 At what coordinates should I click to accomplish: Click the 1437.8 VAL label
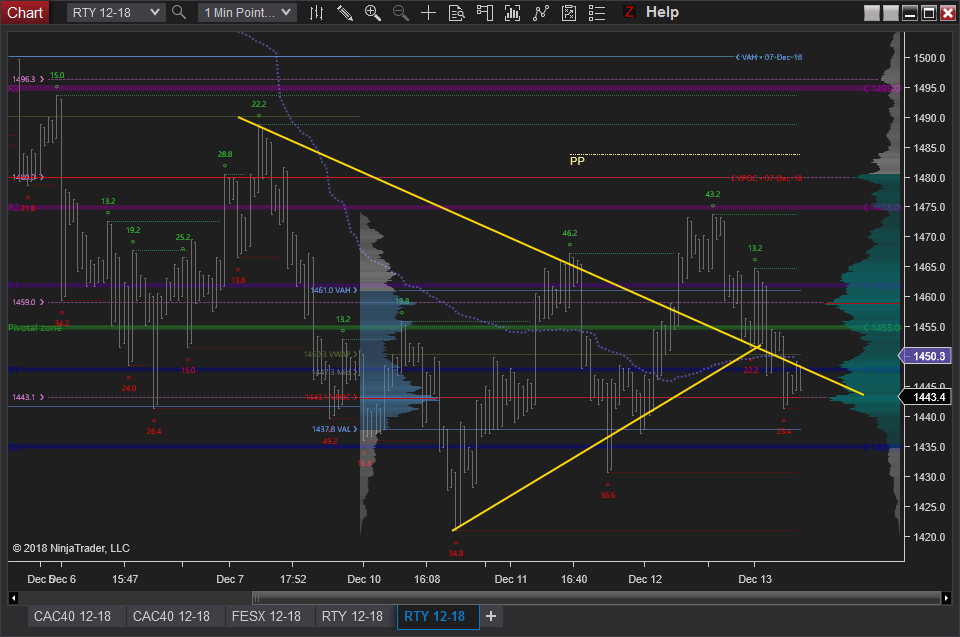point(334,429)
